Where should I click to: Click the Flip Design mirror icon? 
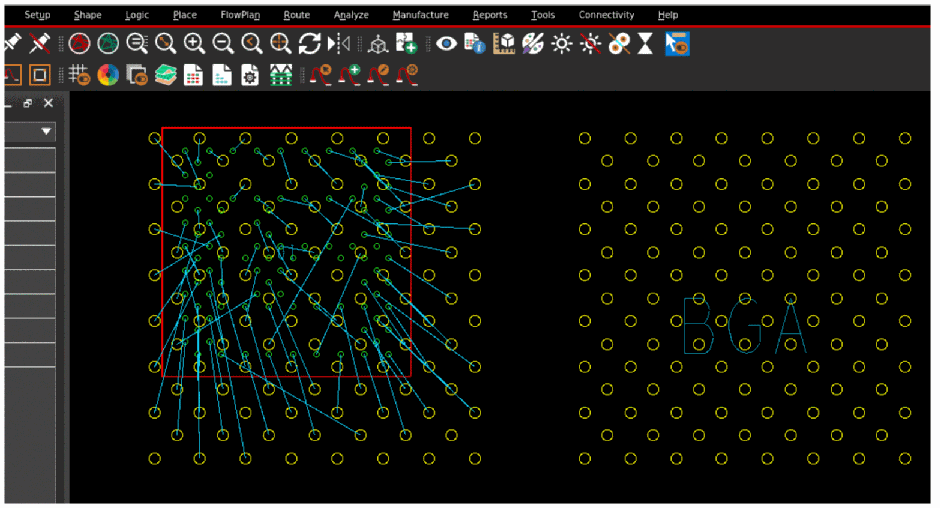click(339, 43)
